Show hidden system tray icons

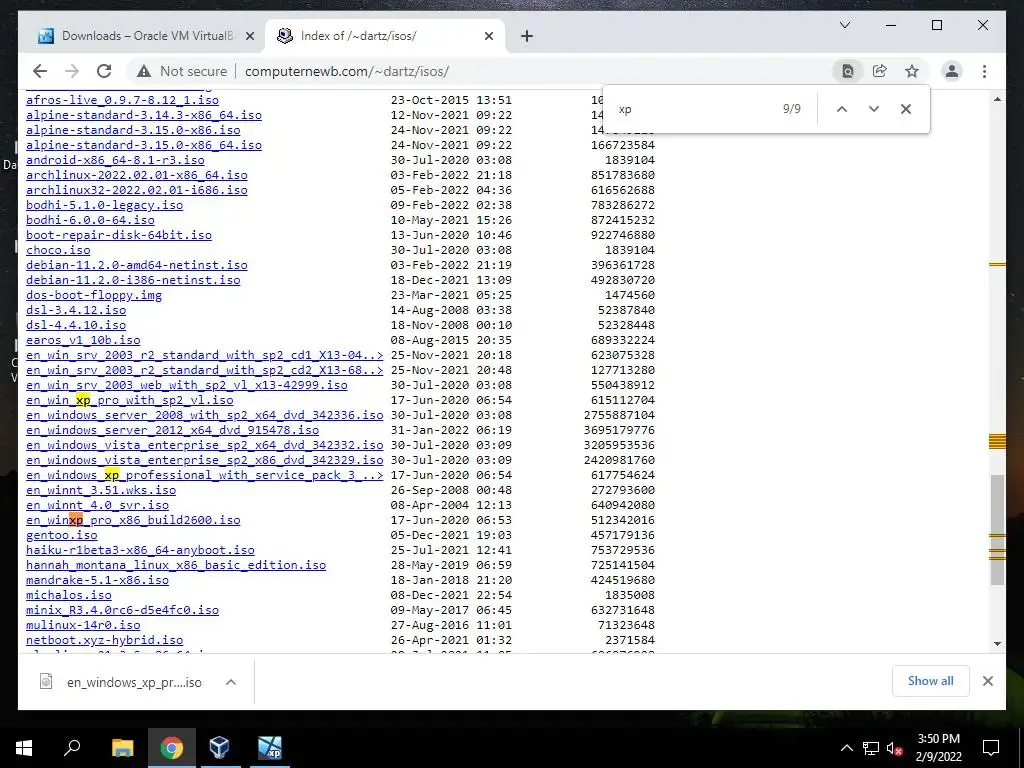(x=846, y=748)
